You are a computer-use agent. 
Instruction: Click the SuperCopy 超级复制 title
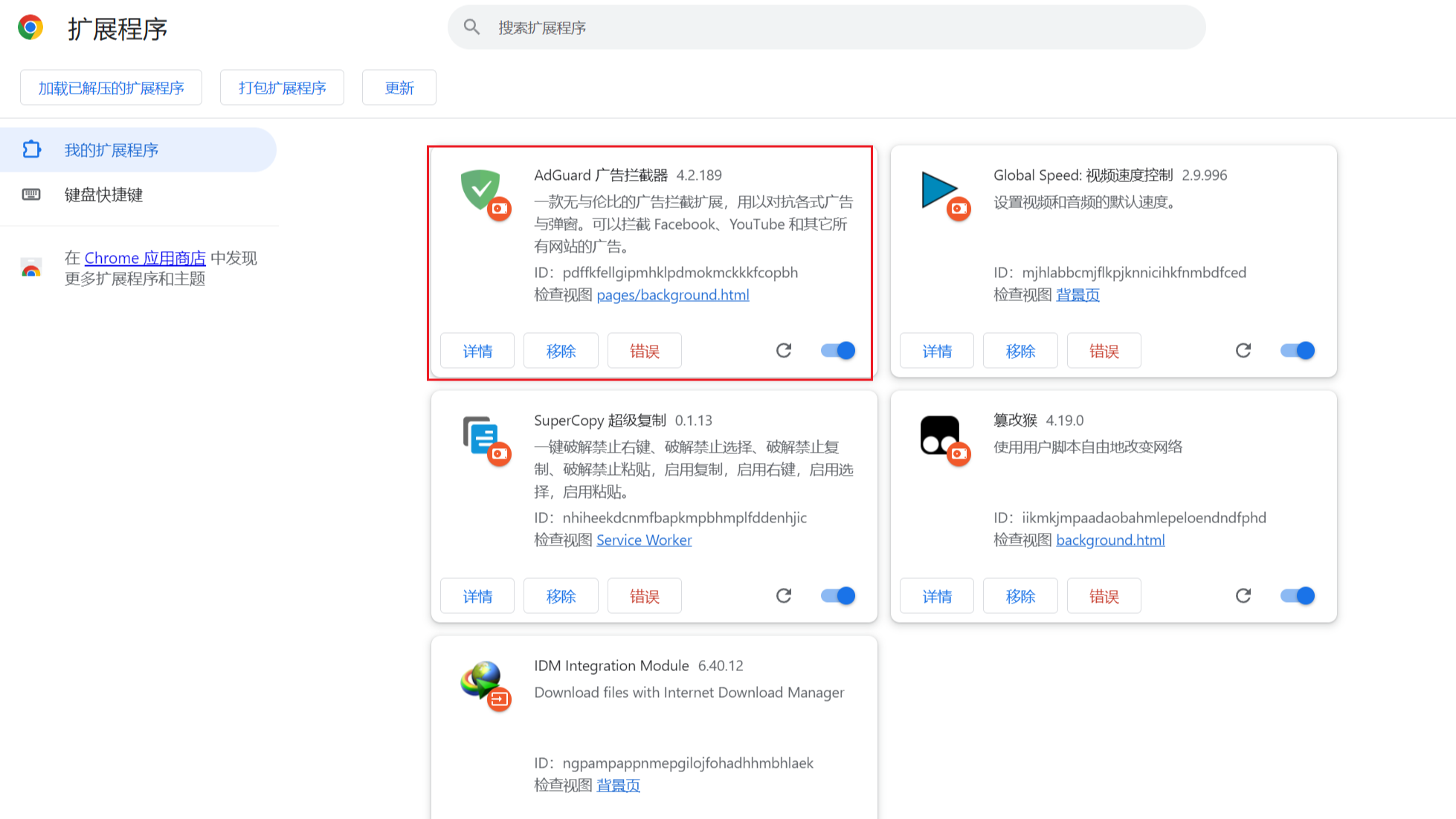(x=600, y=421)
